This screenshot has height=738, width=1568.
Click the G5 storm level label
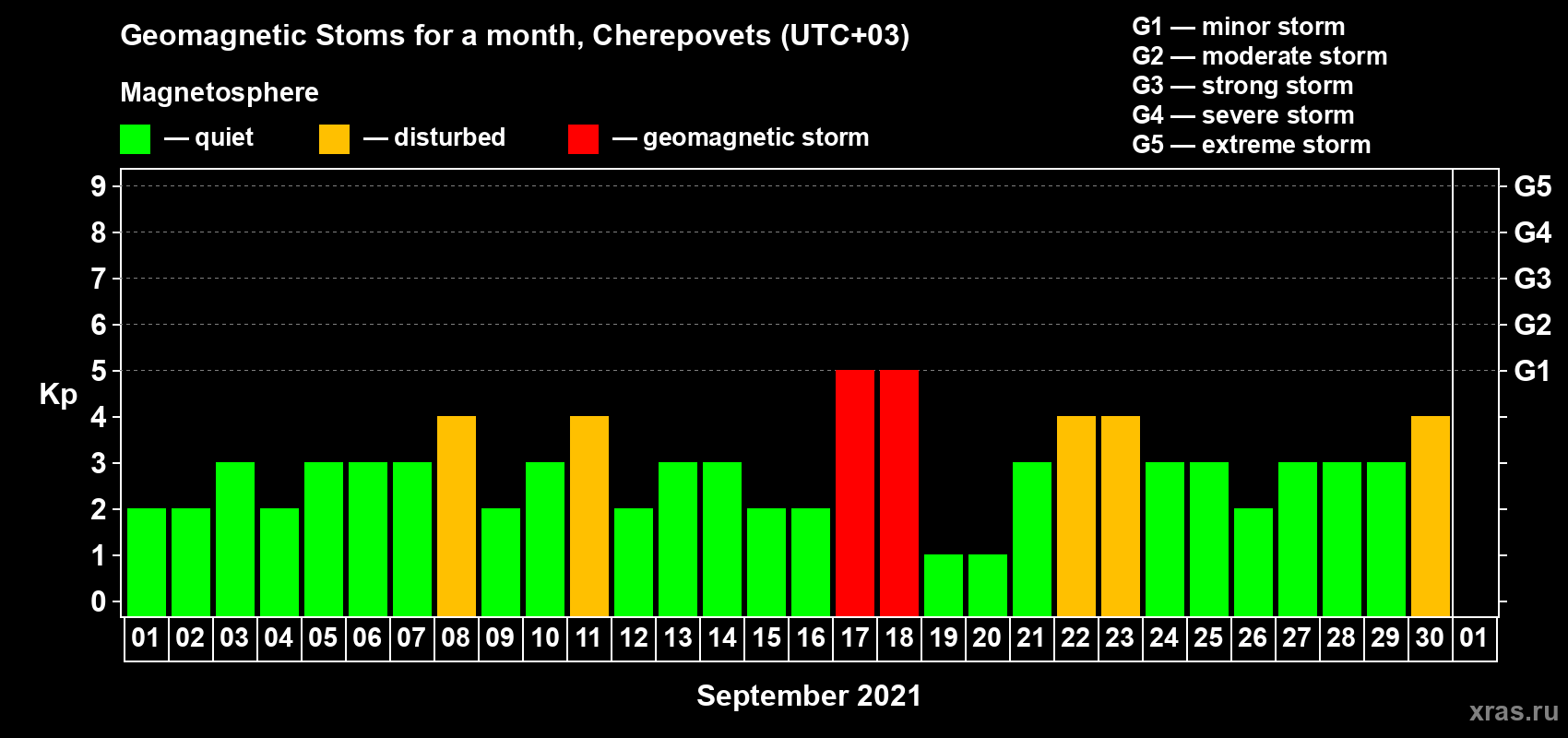[x=1532, y=186]
